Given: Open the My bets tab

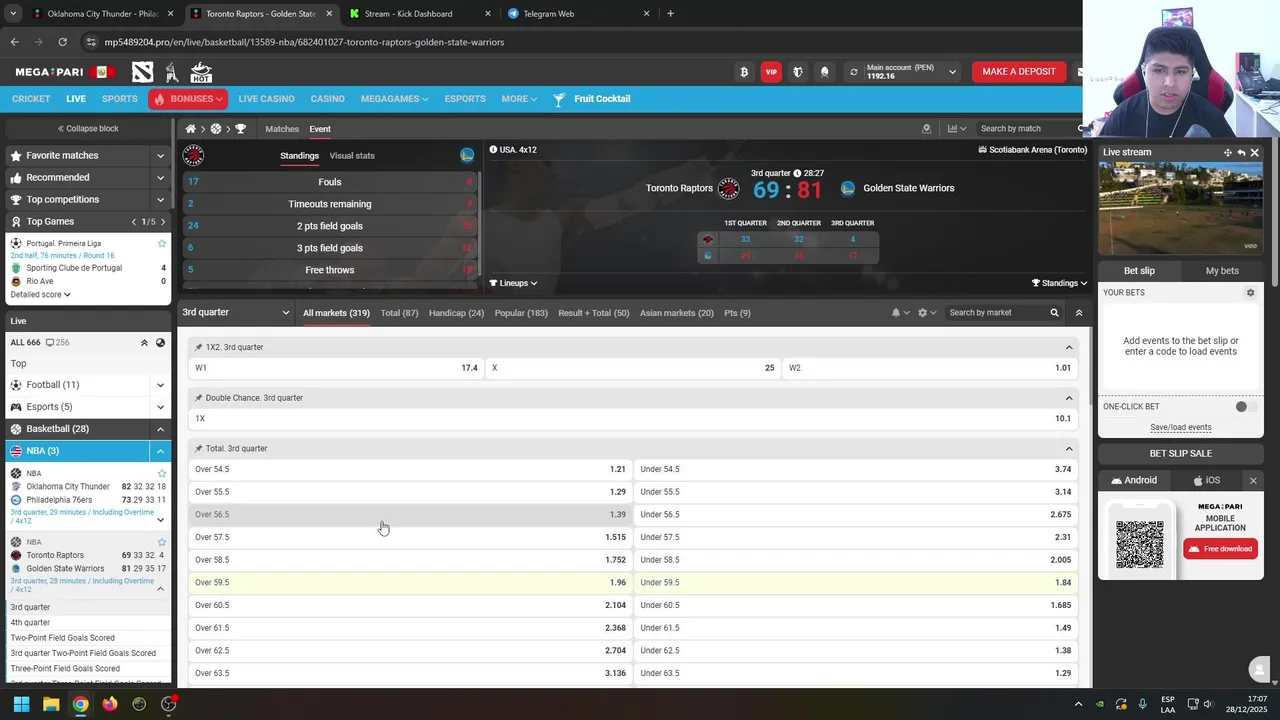Looking at the screenshot, I should pos(1222,271).
